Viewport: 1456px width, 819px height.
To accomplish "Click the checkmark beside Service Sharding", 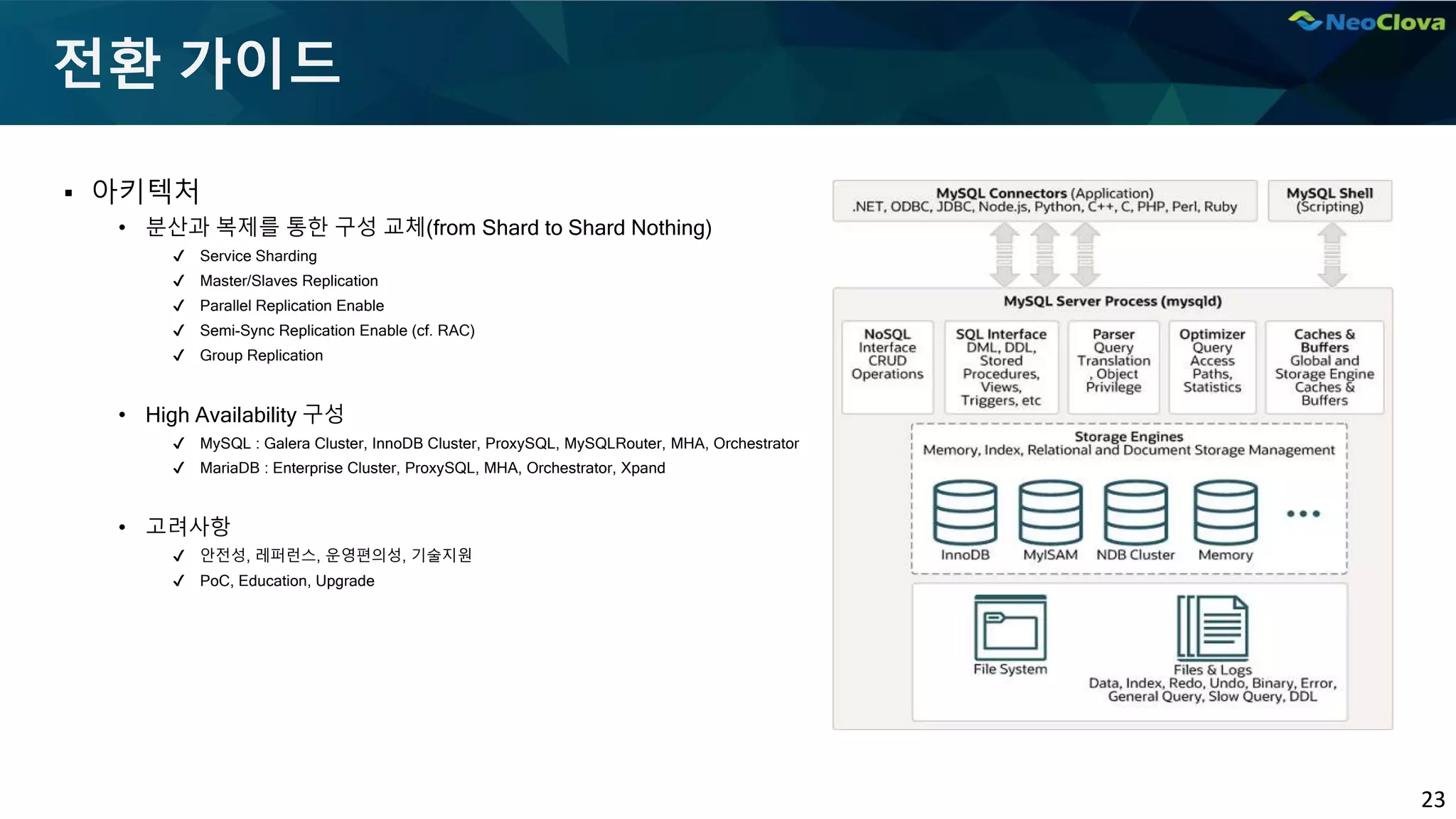I will [x=178, y=256].
